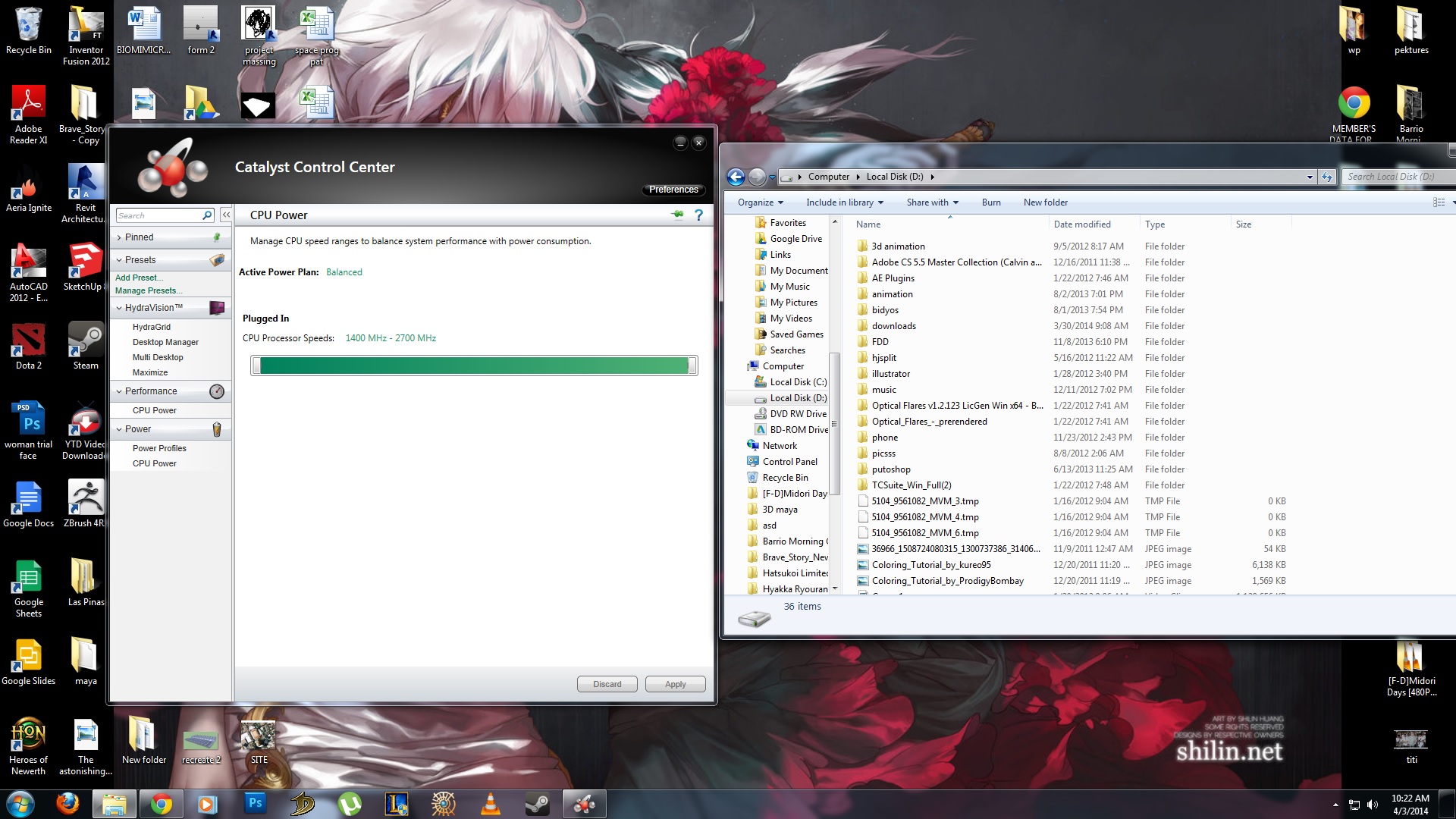The height and width of the screenshot is (819, 1456).
Task: Open the Google Sheets desktop shortcut
Action: coord(28,588)
